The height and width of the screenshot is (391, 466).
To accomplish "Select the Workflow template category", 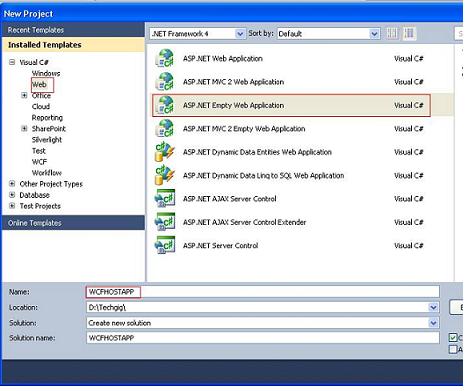I will [x=47, y=173].
